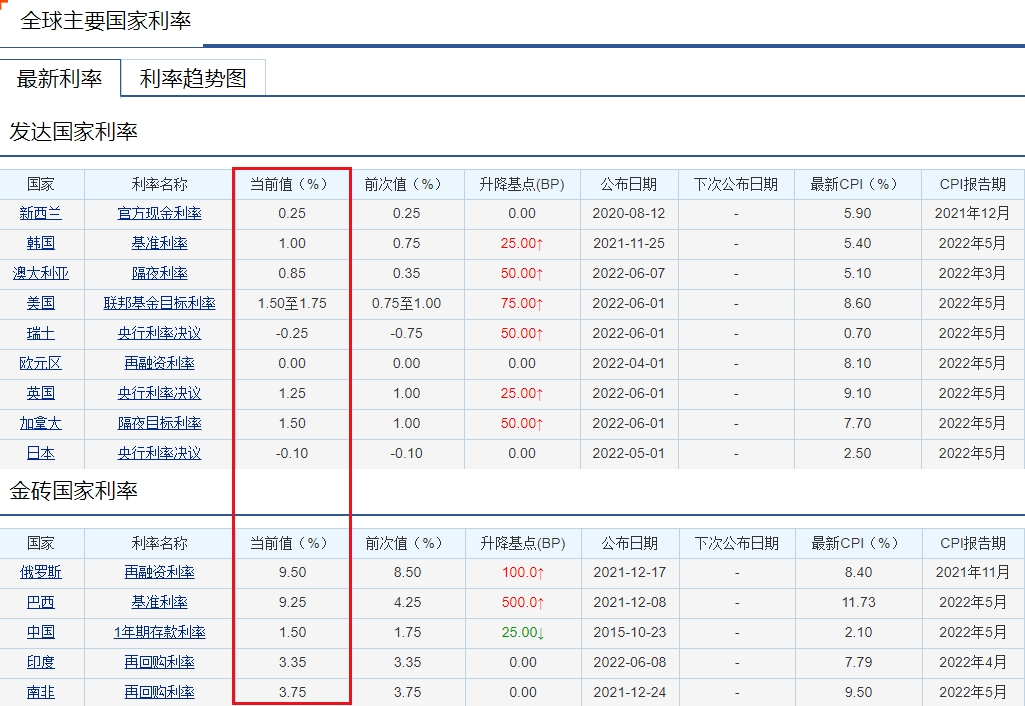Viewport: 1025px width, 706px height.
Task: Open the 俄罗斯 country link
Action: [x=41, y=572]
